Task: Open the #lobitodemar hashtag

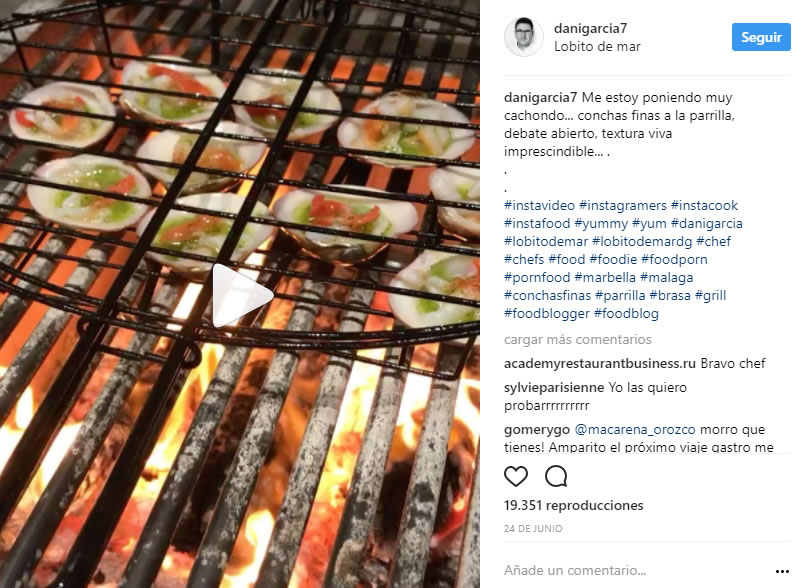Action: [x=546, y=241]
